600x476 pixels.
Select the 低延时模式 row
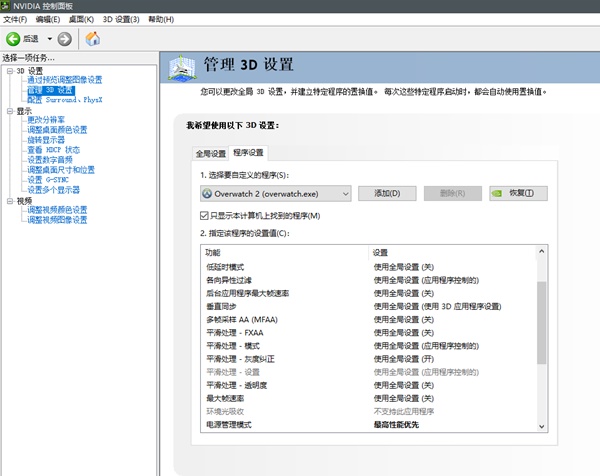coord(368,267)
